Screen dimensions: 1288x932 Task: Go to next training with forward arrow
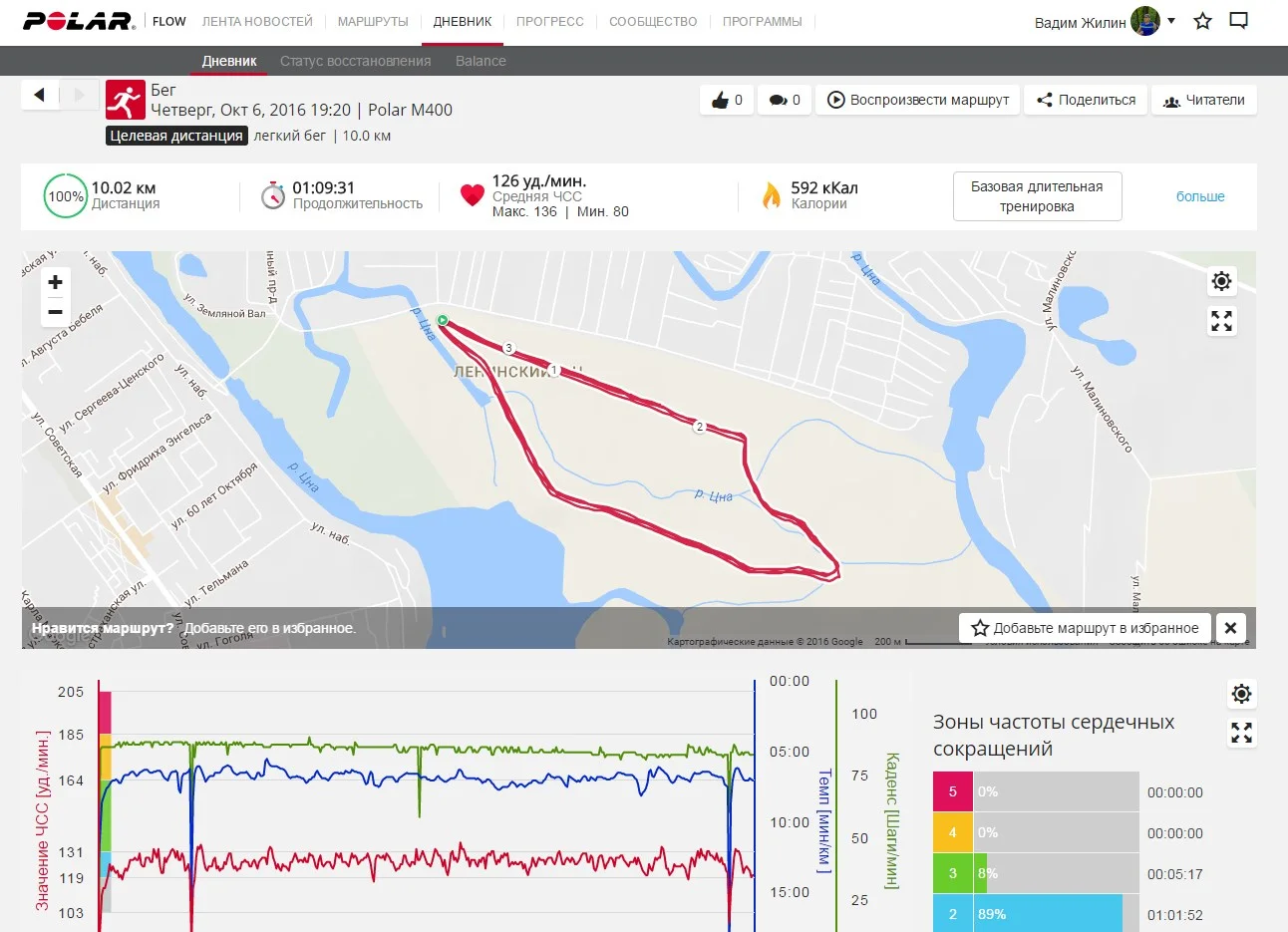coord(80,95)
